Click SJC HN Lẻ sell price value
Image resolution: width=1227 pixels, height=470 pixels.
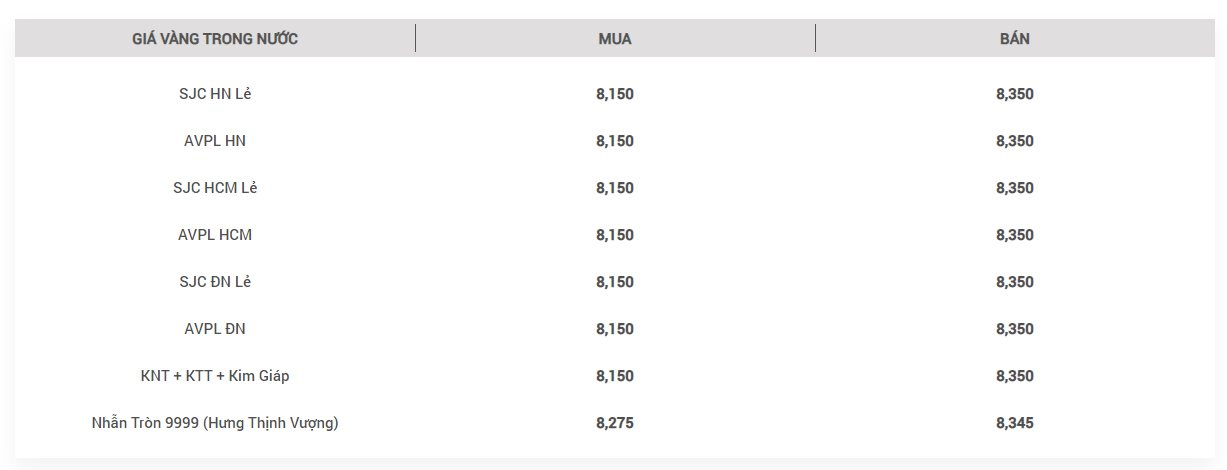click(1015, 94)
